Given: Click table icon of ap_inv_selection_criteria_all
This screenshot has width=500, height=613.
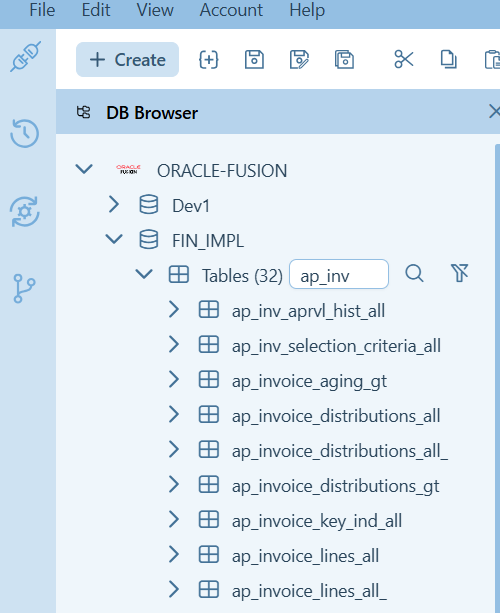Looking at the screenshot, I should (x=209, y=344).
